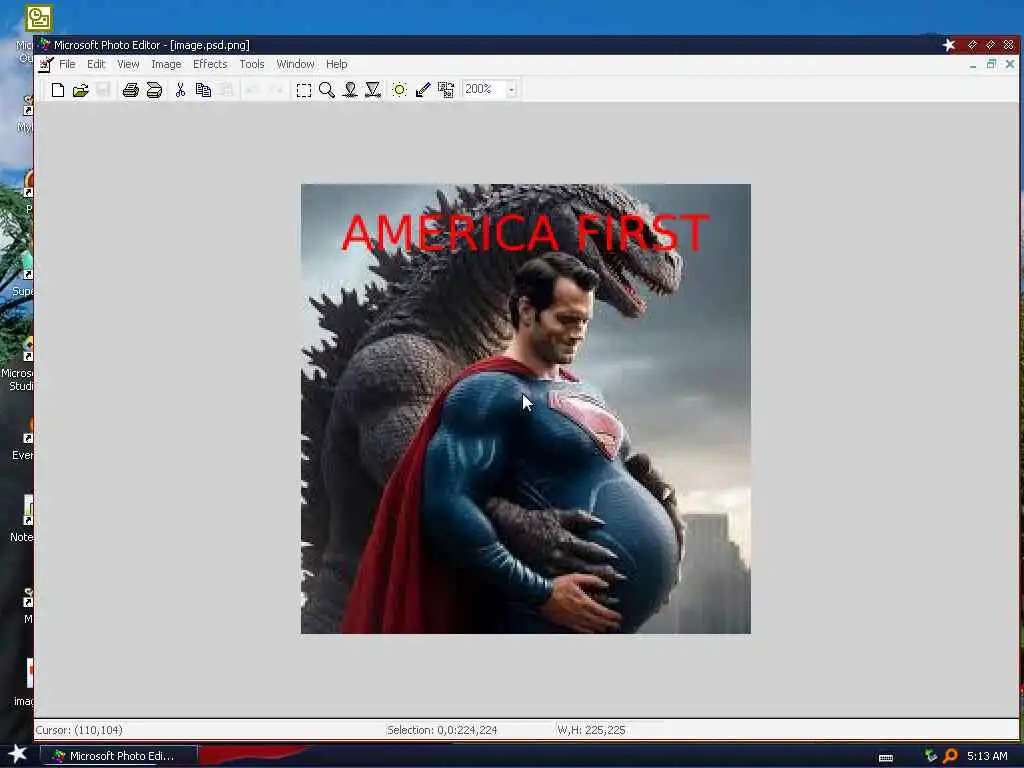Select the Set Transparent Color pencil tool
Image resolution: width=1024 pixels, height=768 pixels.
(x=423, y=90)
